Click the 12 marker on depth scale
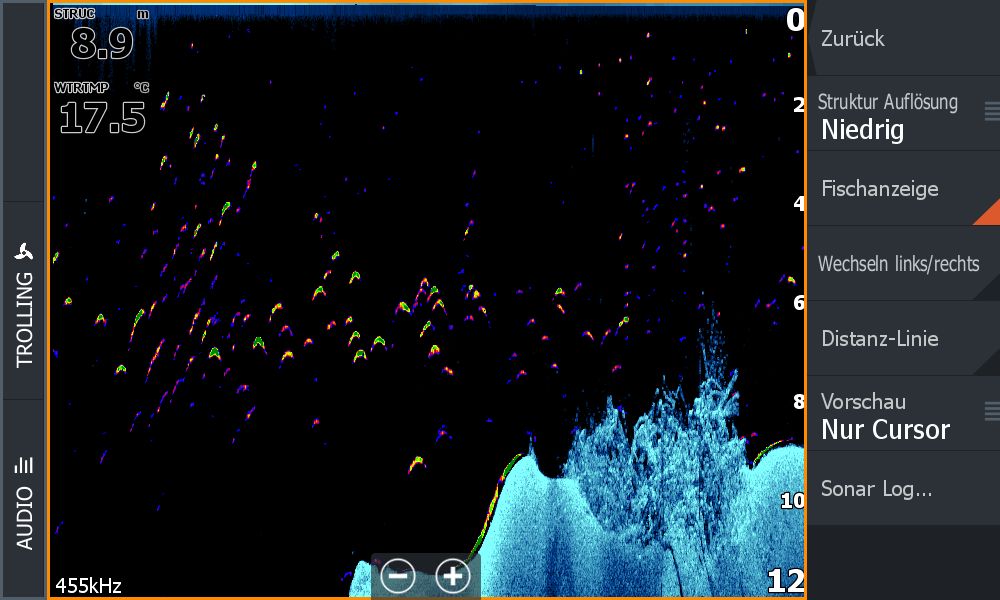The height and width of the screenshot is (600, 1000). 785,582
